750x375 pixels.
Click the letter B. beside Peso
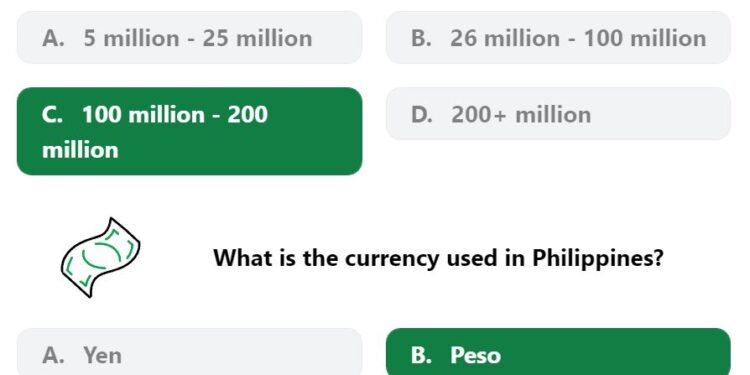421,355
